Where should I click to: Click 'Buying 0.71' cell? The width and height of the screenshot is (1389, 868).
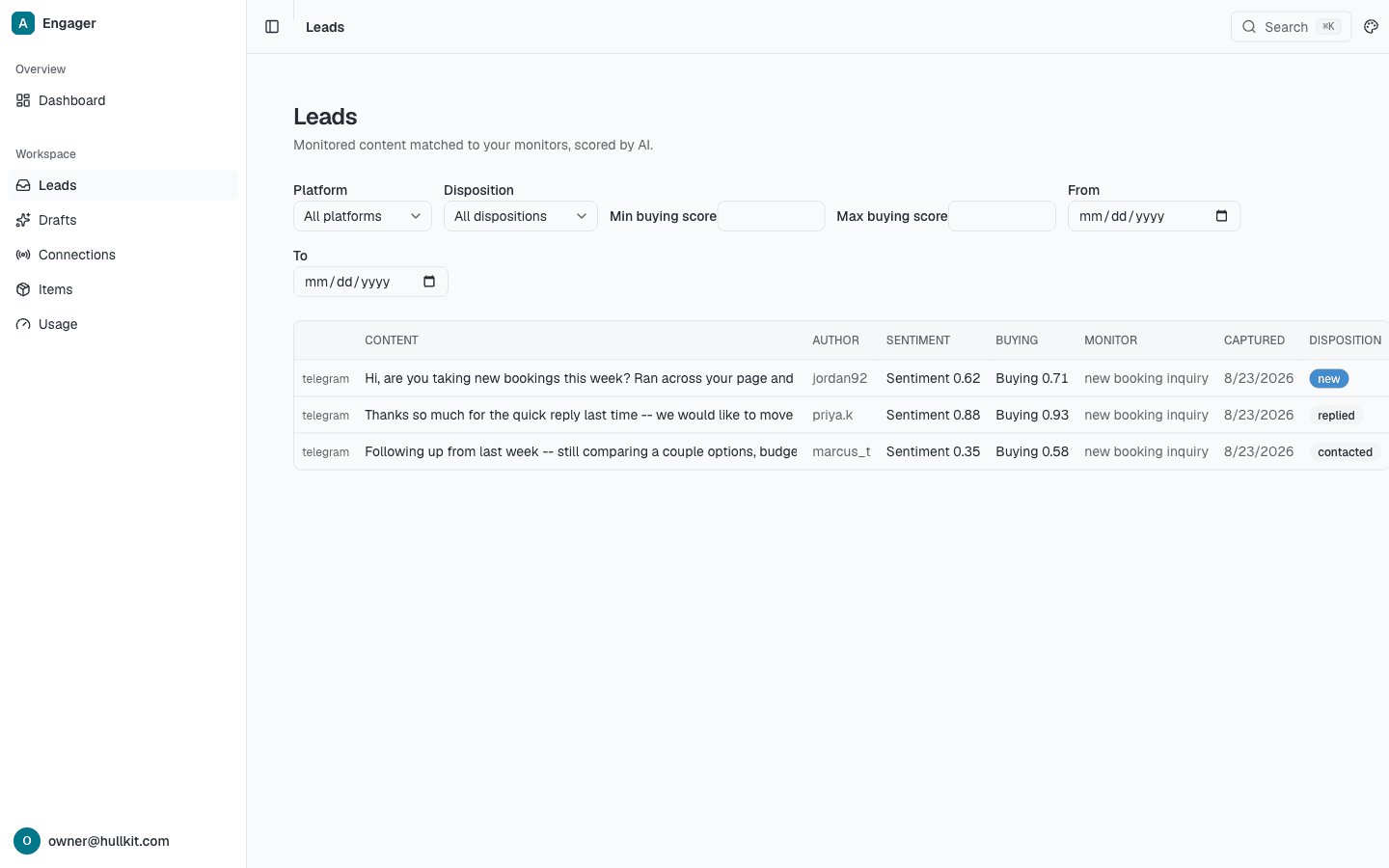point(1032,378)
